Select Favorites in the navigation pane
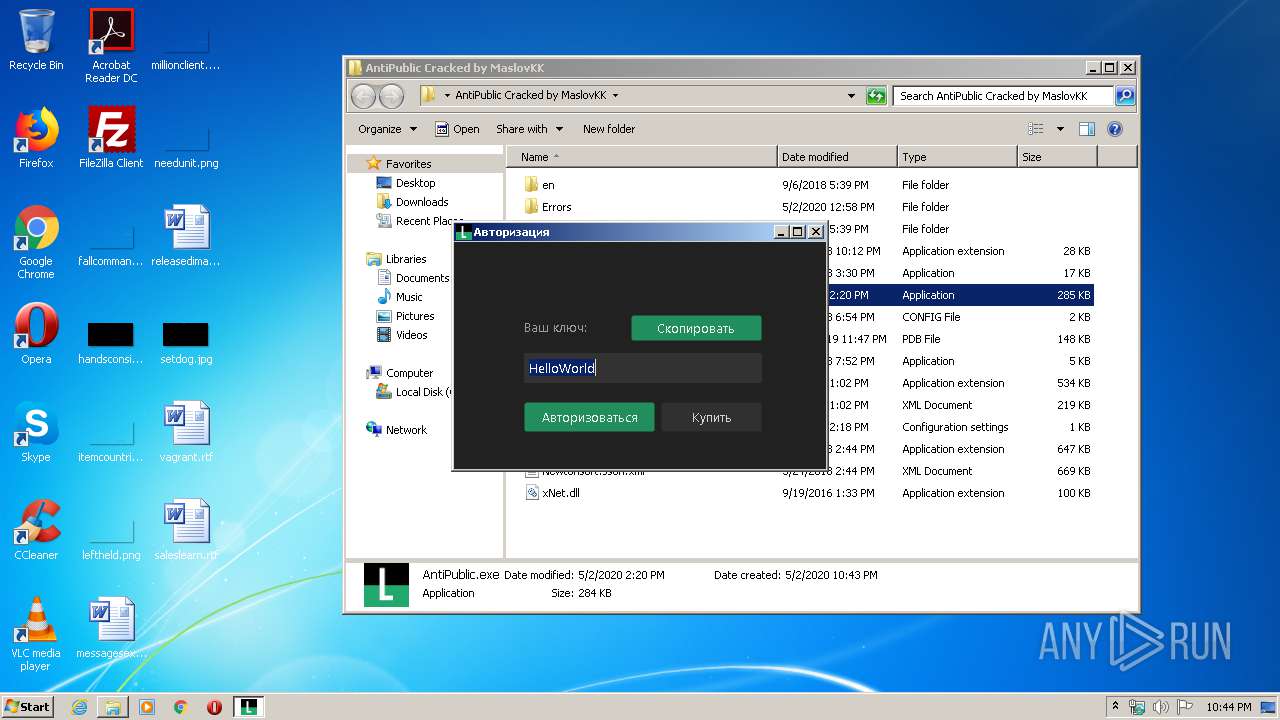The height and width of the screenshot is (720, 1280). click(408, 164)
